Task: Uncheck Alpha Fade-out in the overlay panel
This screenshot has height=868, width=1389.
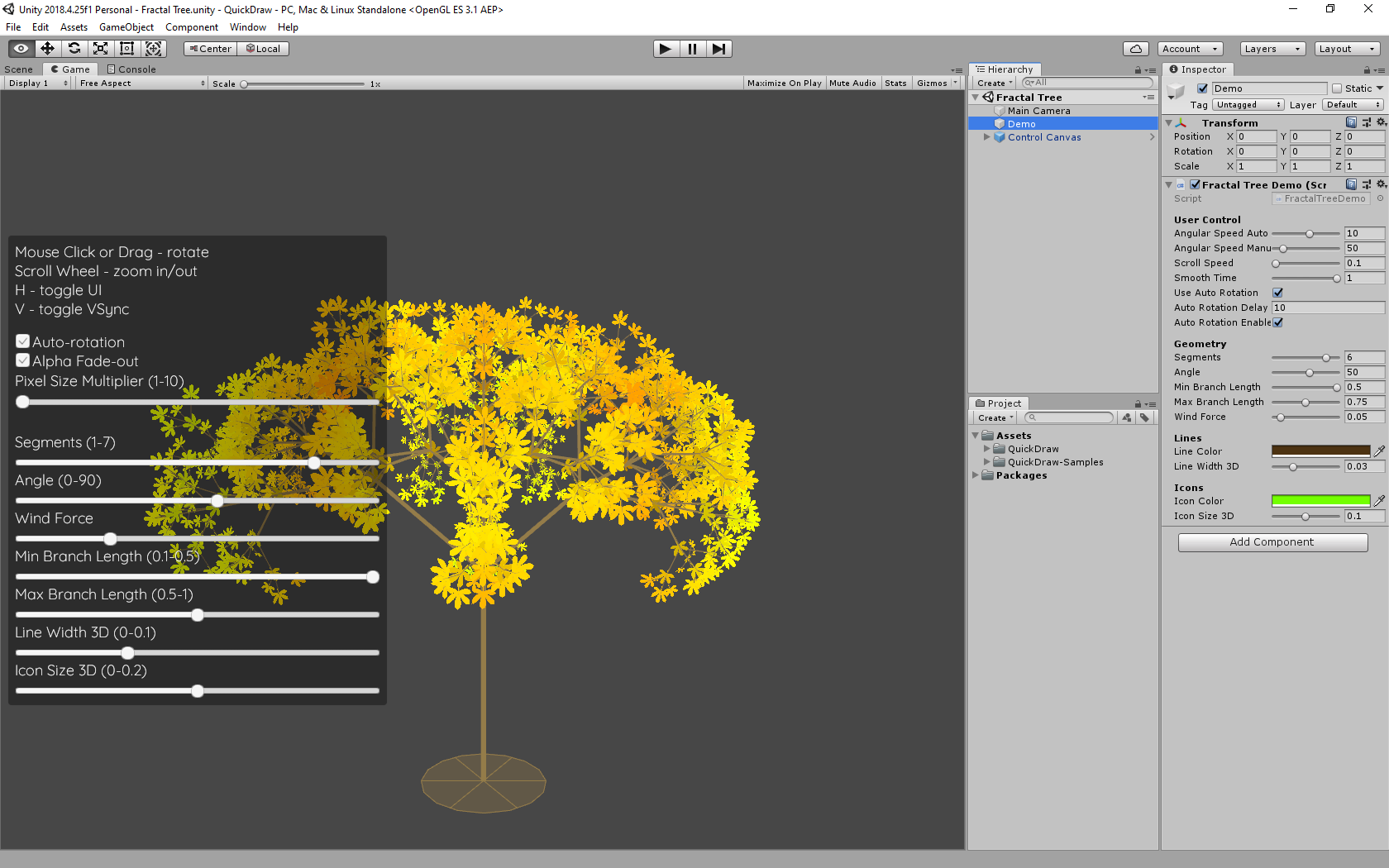Action: tap(22, 360)
